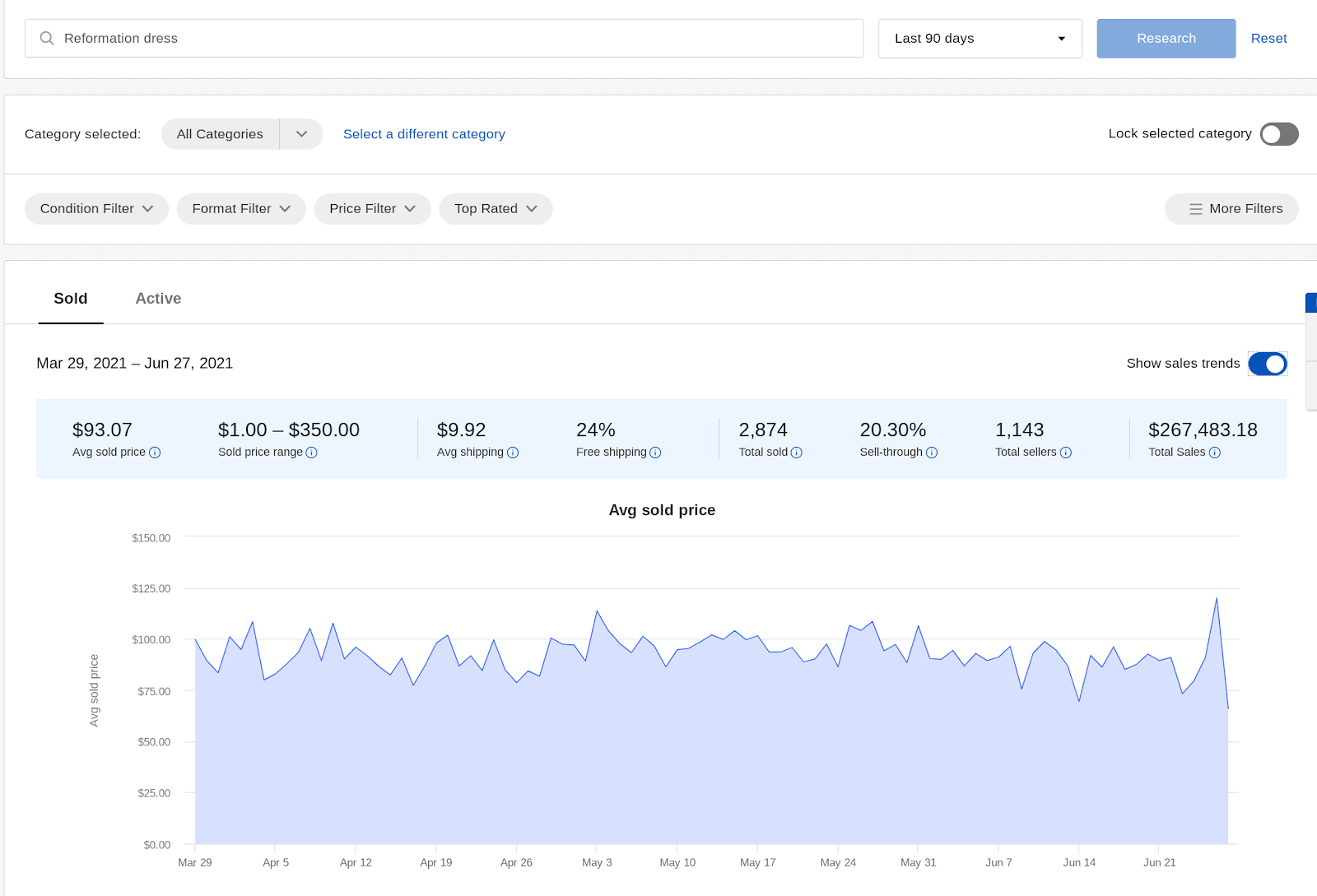Click the Avg sold price info icon
This screenshot has width=1317, height=896.
[155, 453]
